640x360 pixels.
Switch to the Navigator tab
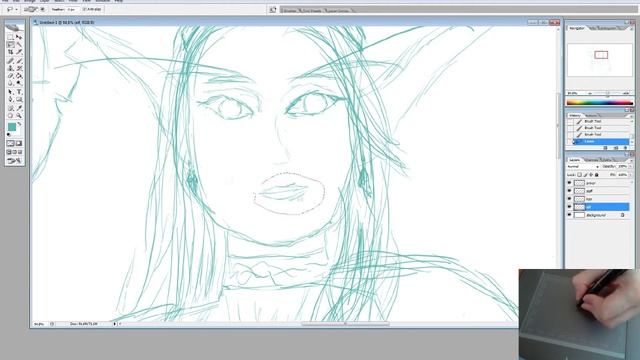click(576, 28)
